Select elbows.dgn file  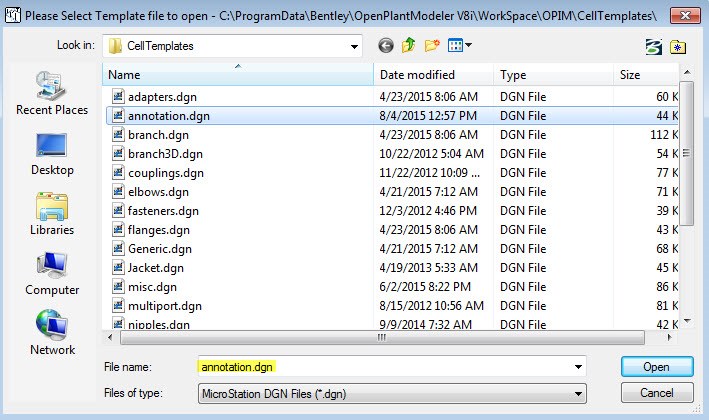[158, 192]
